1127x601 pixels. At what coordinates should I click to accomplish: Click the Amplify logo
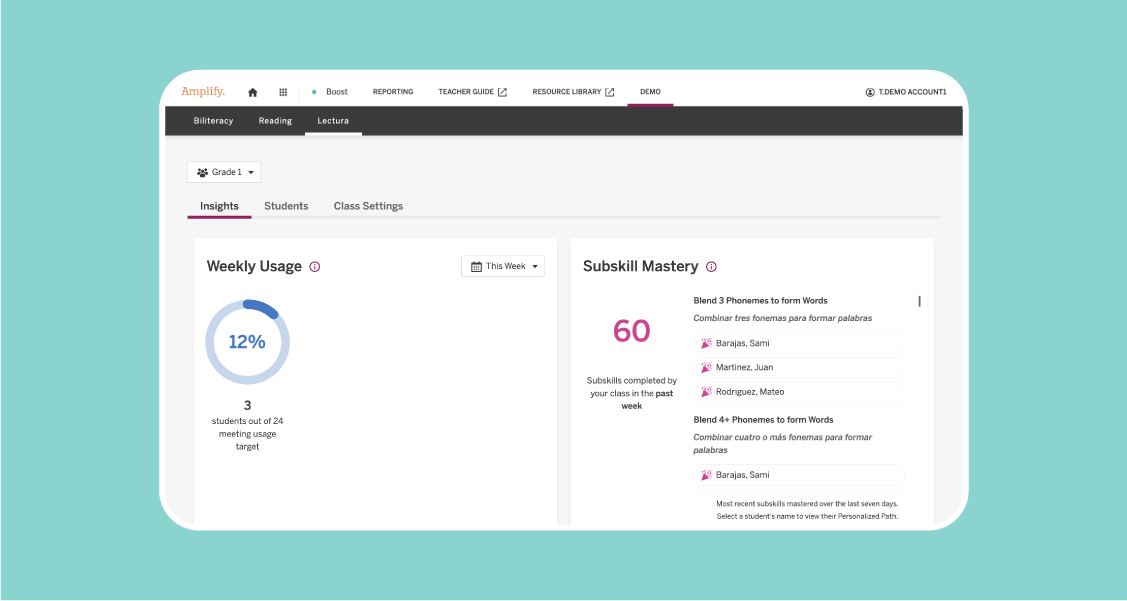(203, 92)
